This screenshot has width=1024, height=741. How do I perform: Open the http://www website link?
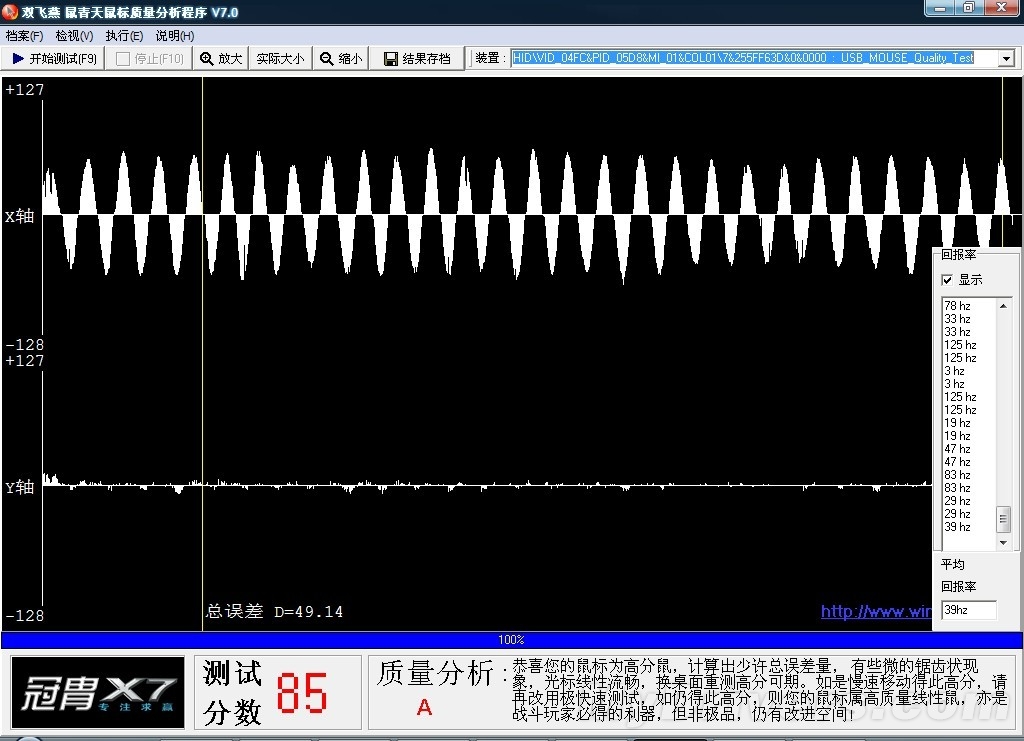[x=875, y=611]
